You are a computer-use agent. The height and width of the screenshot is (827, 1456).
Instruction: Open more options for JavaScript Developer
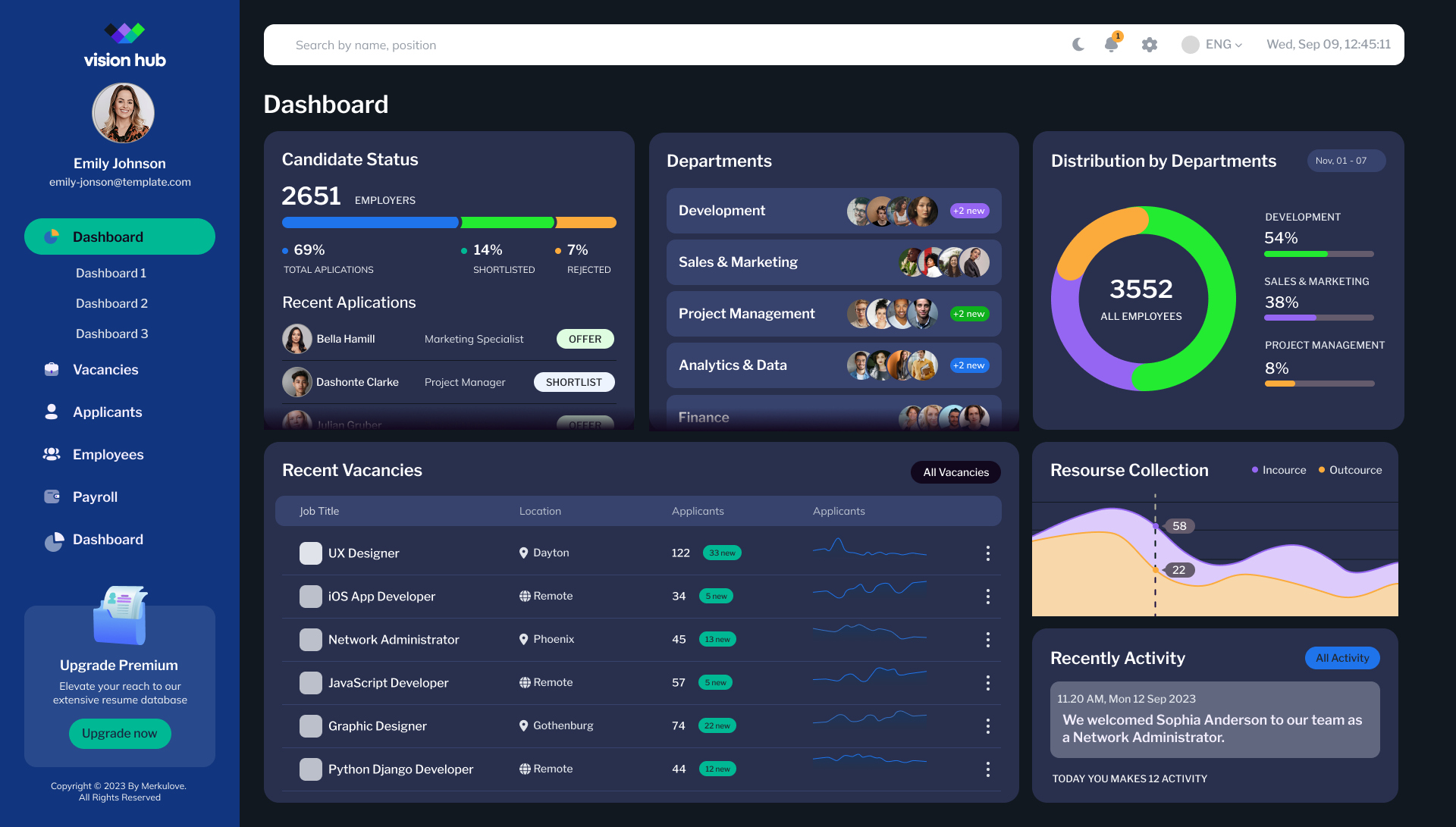click(987, 683)
